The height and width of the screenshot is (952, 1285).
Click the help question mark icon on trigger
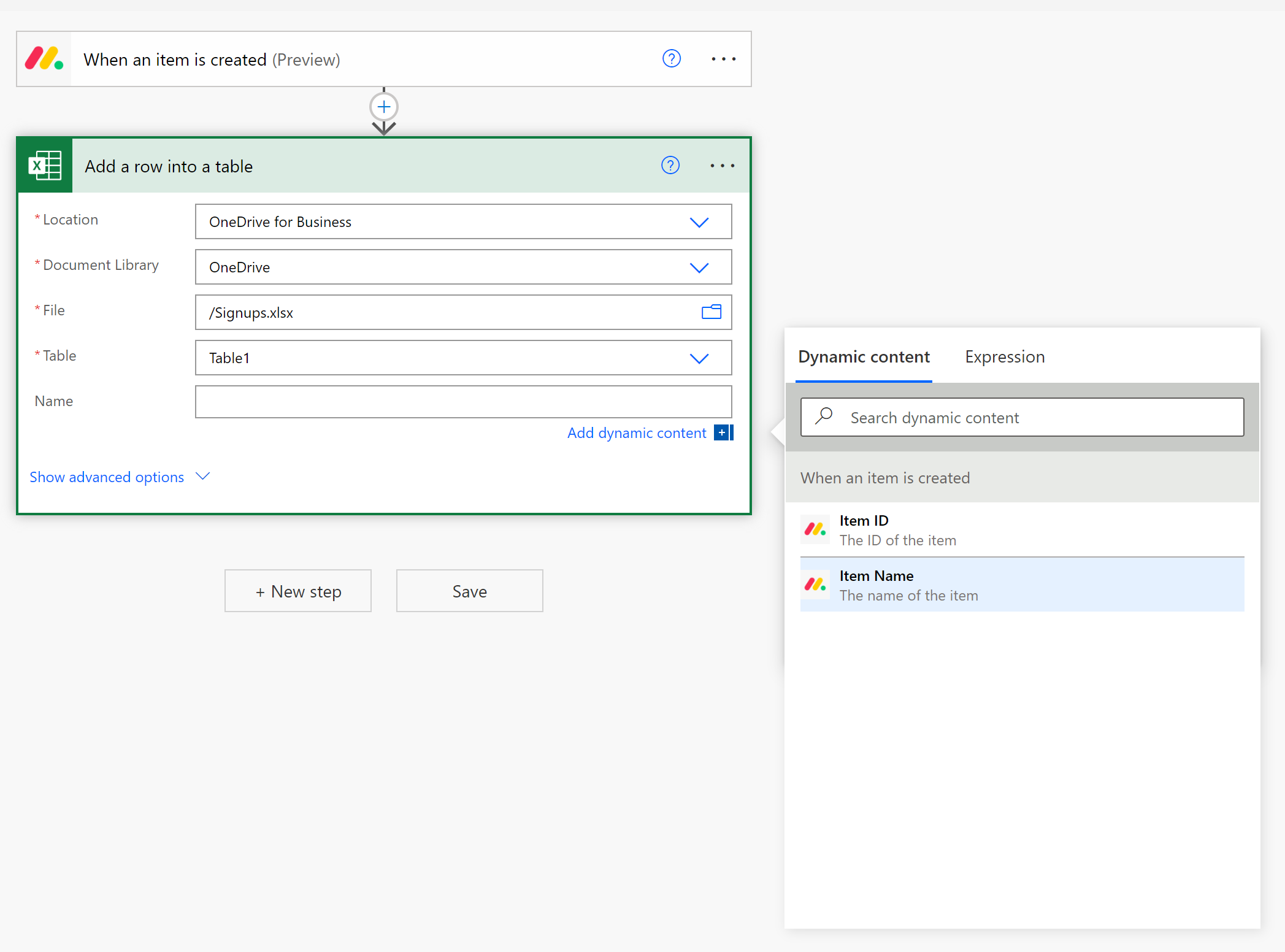point(671,59)
